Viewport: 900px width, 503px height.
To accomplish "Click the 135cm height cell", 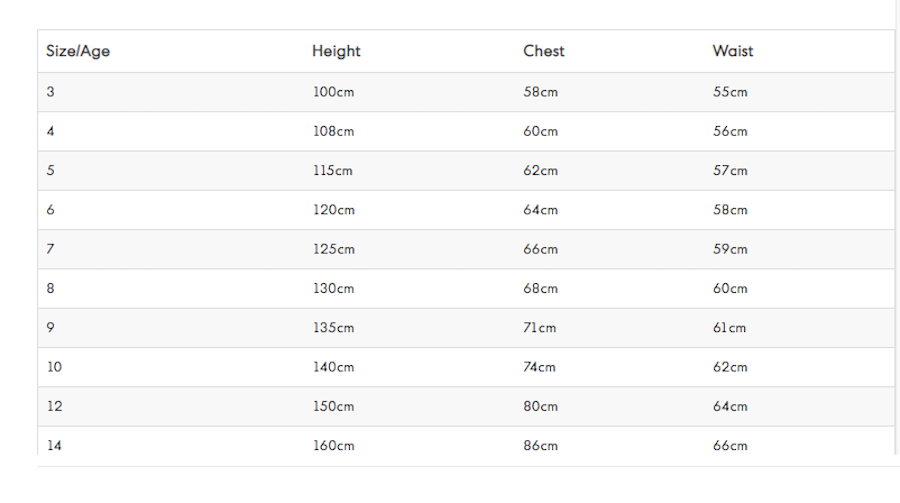I will point(333,328).
